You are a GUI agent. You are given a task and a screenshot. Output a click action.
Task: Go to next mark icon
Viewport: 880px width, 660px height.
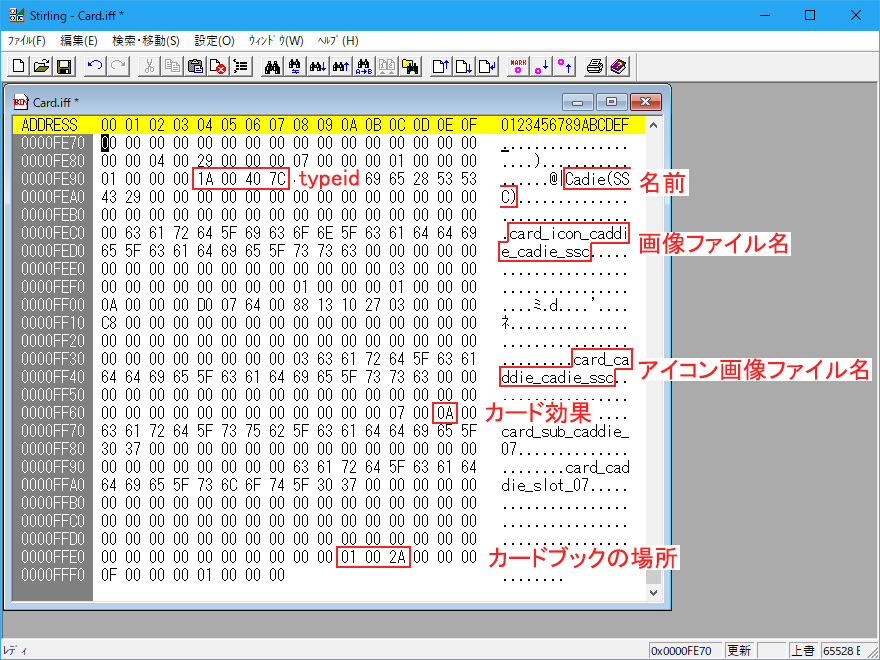point(541,66)
